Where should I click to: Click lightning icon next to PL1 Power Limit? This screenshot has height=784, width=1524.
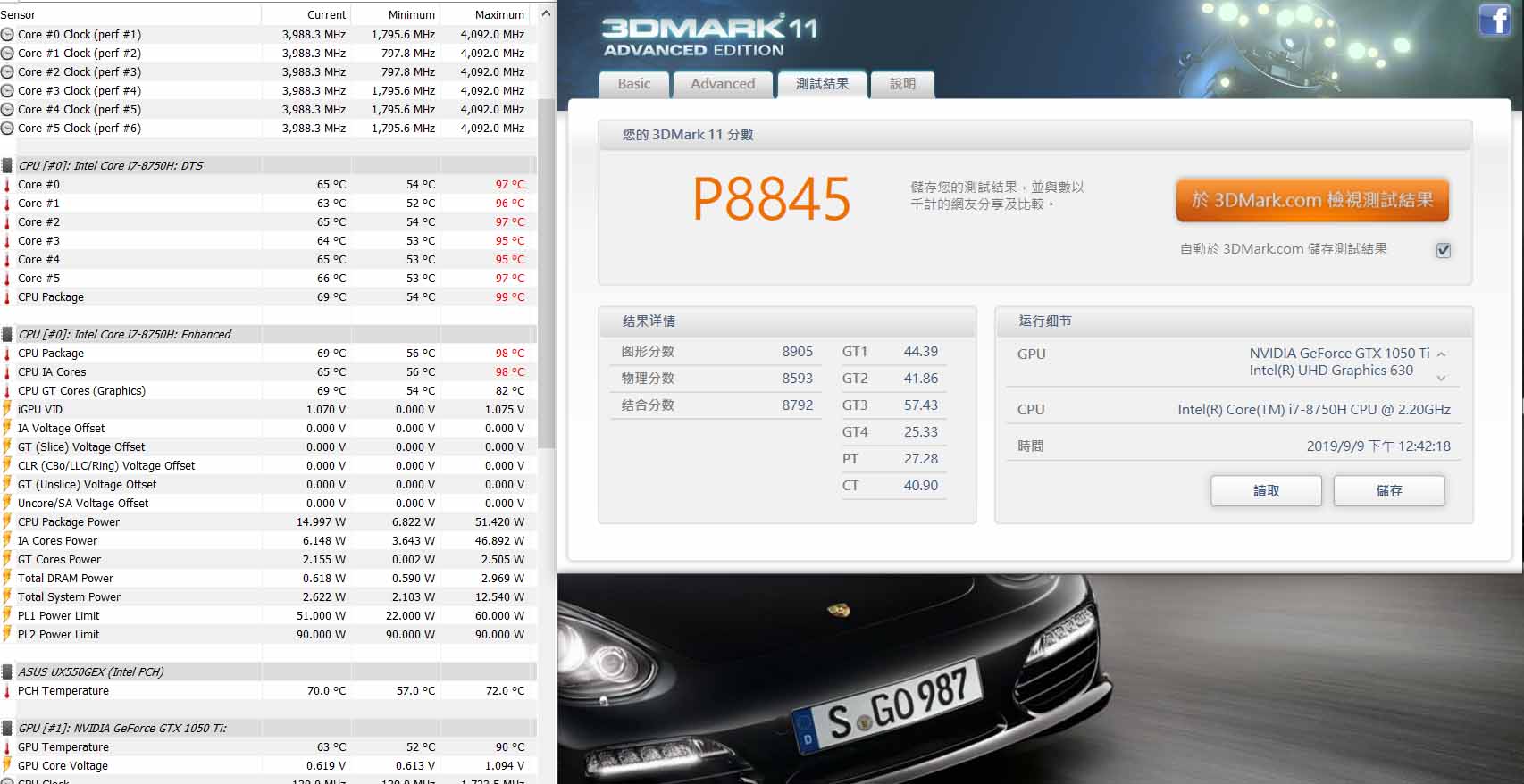tap(7, 616)
